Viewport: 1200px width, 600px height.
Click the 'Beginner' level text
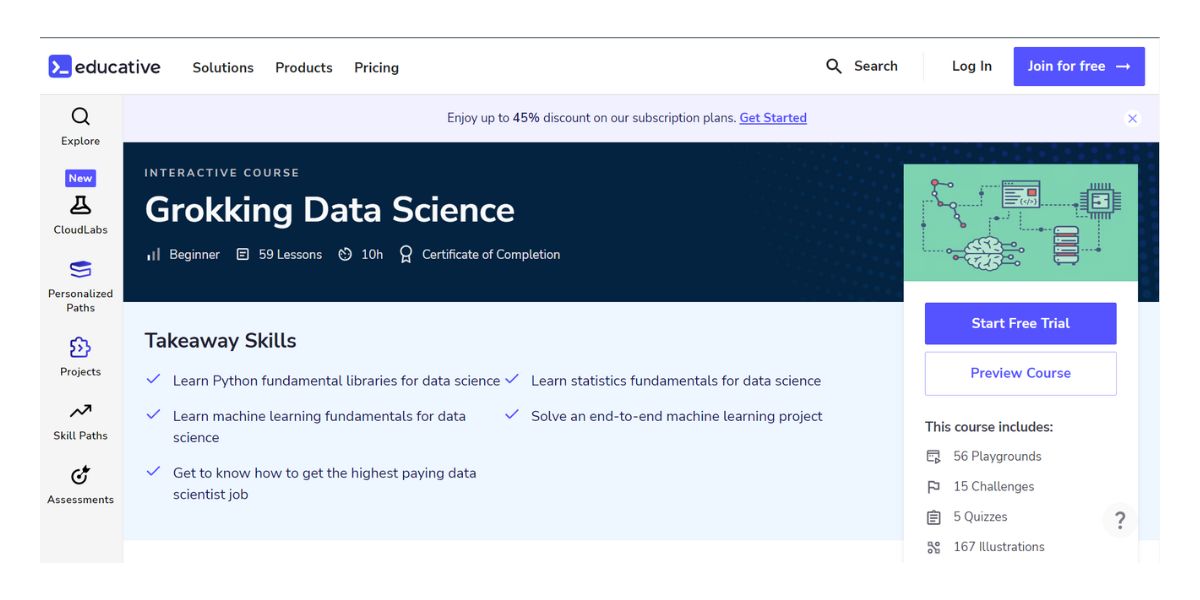click(194, 255)
